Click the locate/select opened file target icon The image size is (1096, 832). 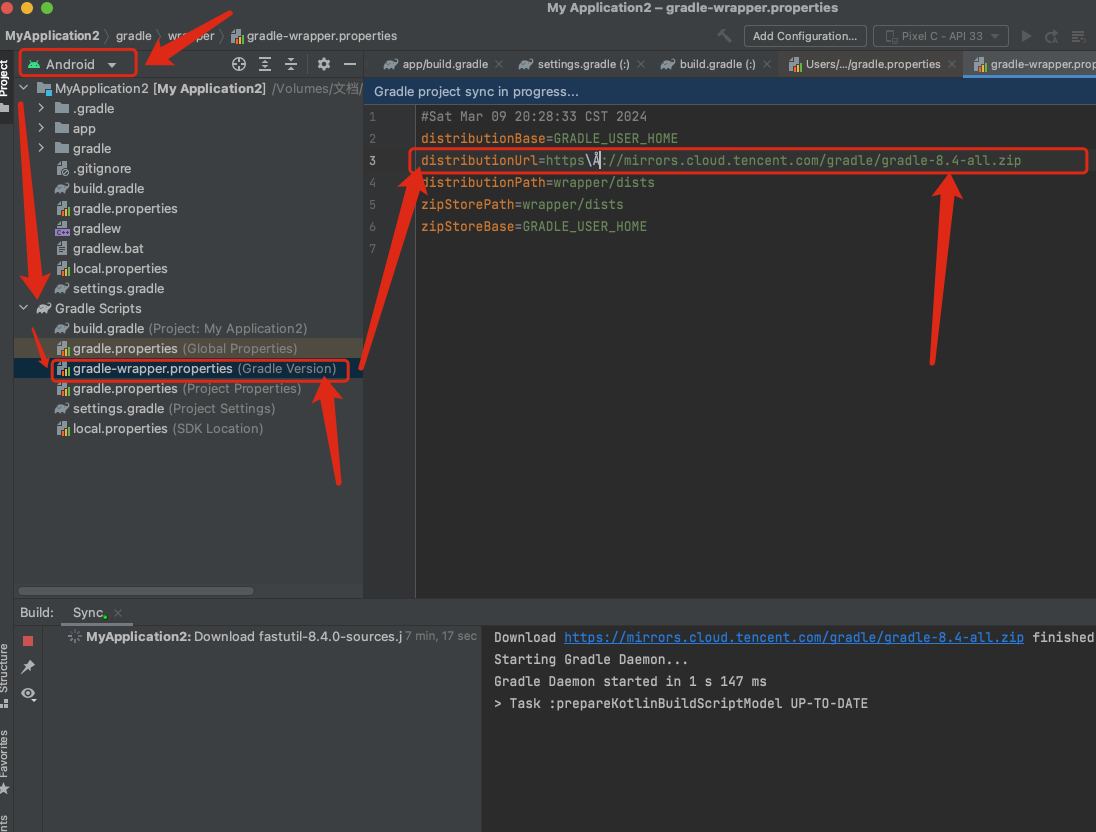click(239, 64)
